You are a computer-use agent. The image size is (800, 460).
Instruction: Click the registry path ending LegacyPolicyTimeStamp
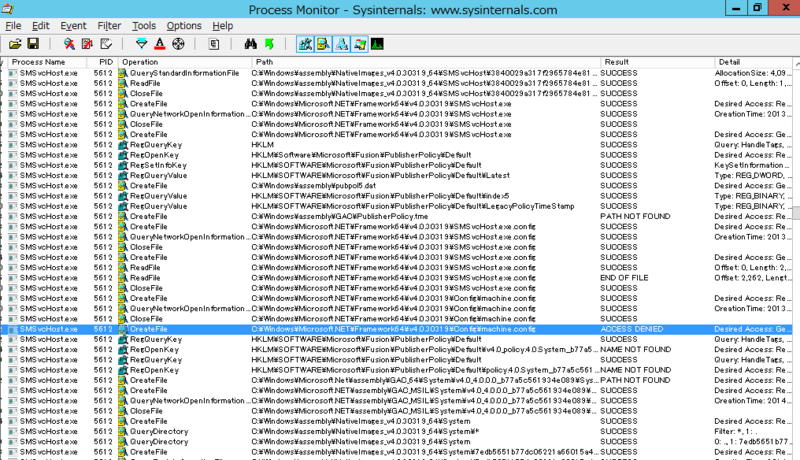pos(412,206)
